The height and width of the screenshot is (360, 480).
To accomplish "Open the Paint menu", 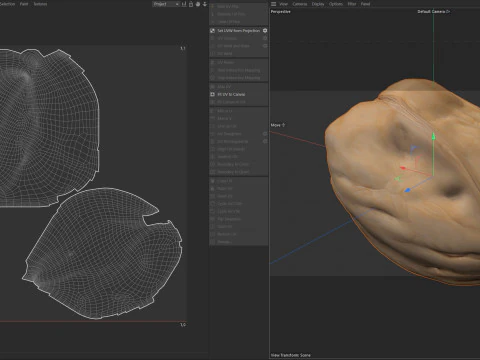I will pos(24,4).
